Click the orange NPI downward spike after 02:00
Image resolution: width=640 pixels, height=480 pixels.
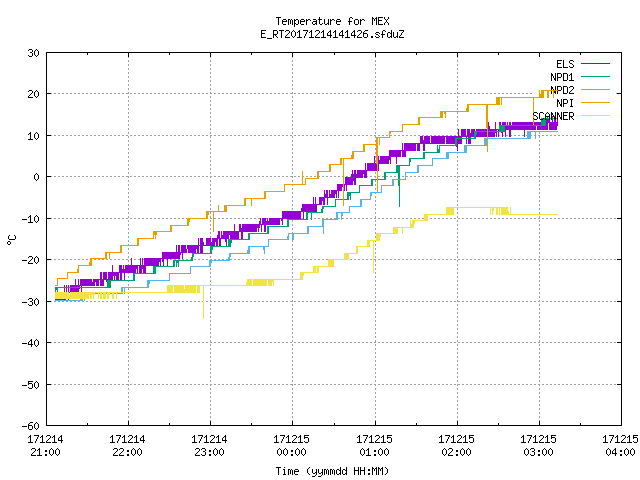(x=487, y=129)
